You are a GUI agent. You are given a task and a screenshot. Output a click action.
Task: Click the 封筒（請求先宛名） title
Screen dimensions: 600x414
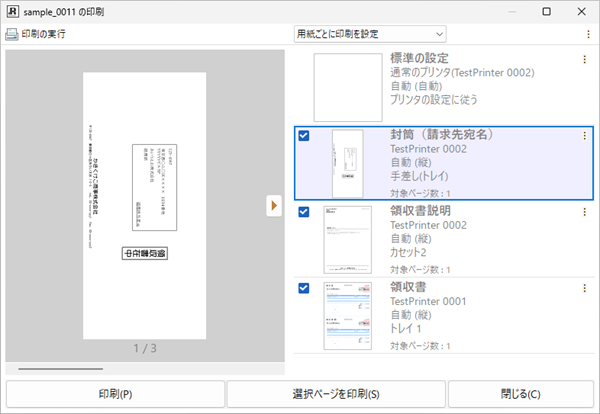[x=442, y=134]
